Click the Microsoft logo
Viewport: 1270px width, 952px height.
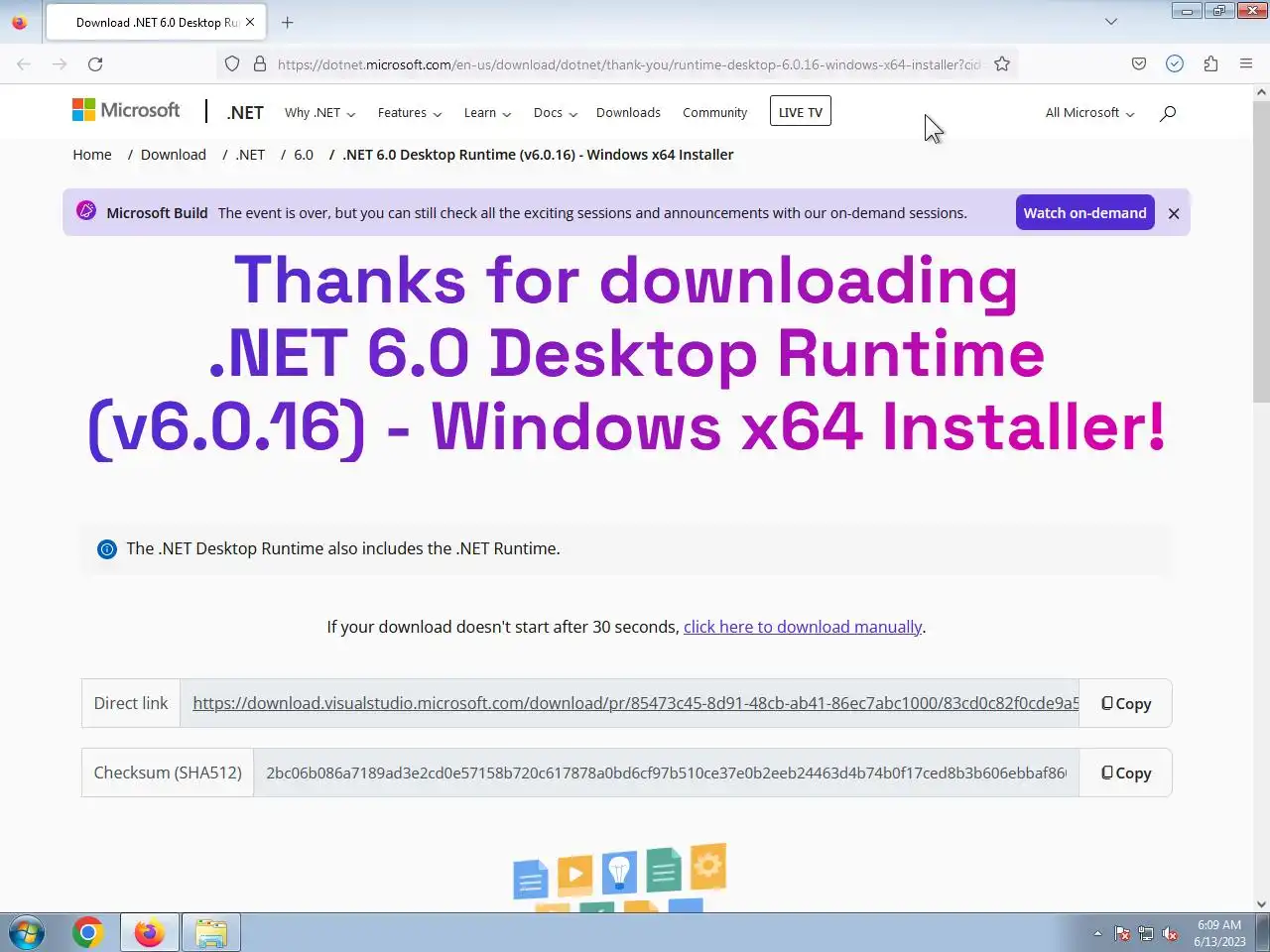126,110
